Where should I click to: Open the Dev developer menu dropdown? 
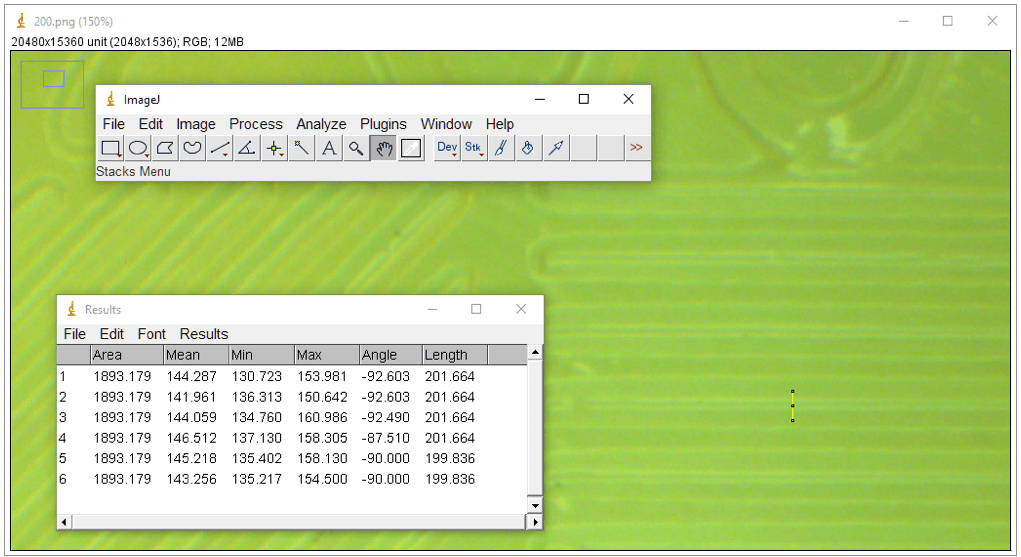click(447, 149)
